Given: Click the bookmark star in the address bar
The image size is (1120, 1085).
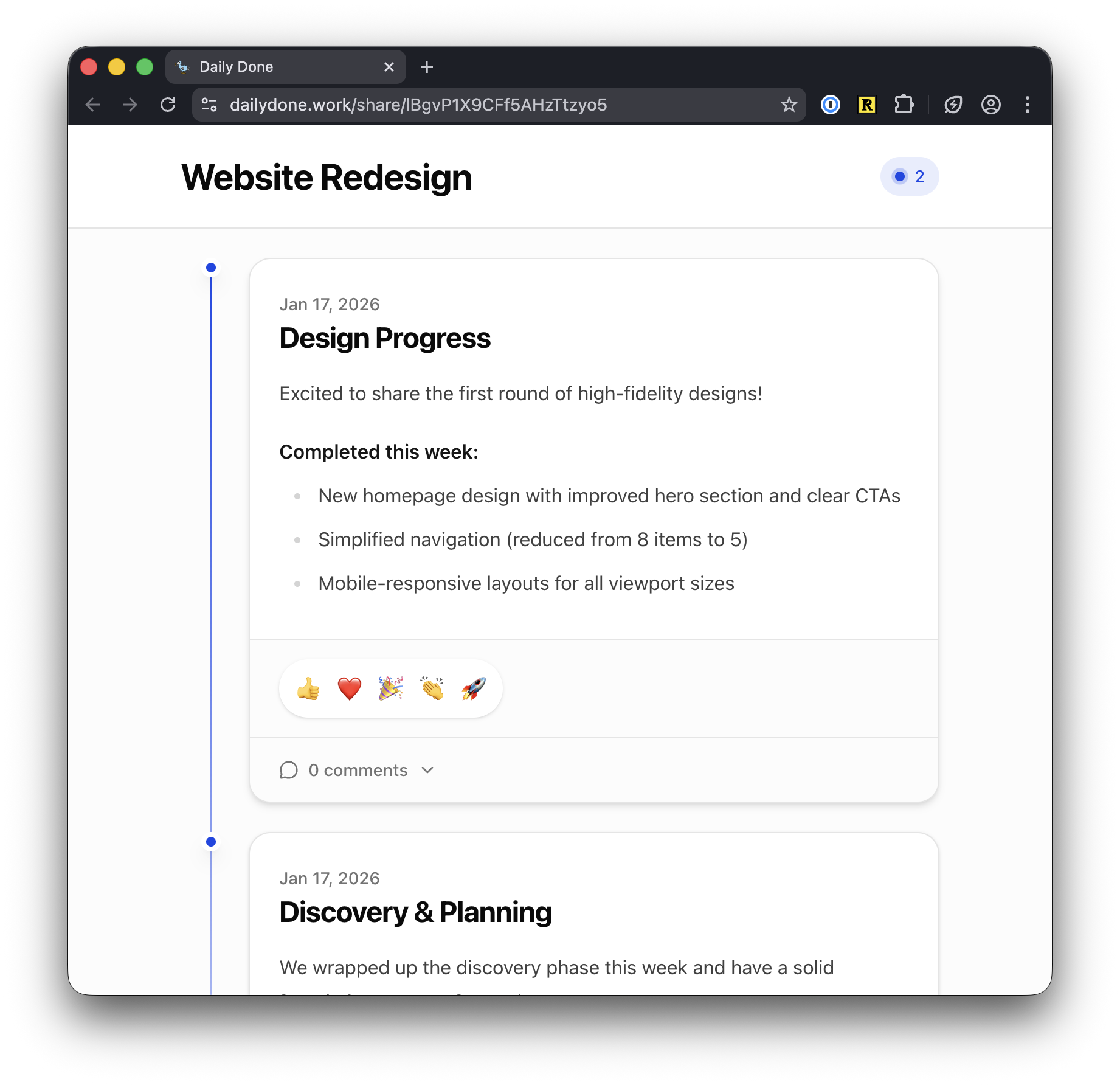Looking at the screenshot, I should (x=789, y=105).
